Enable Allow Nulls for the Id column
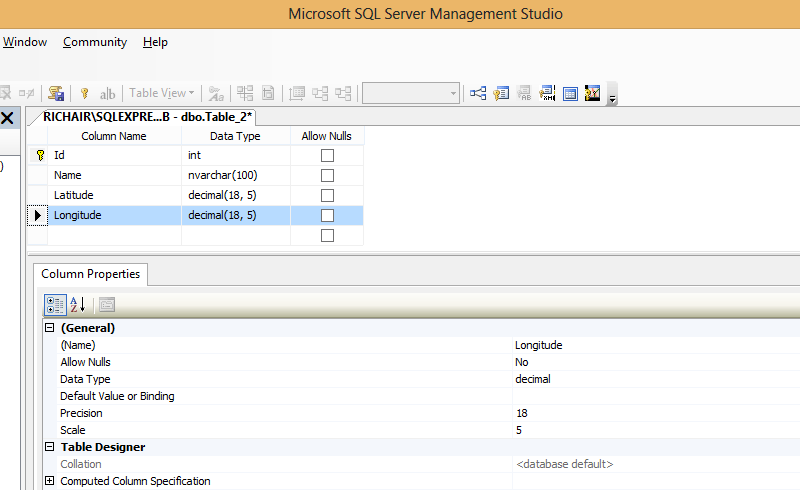The image size is (800, 490). [327, 156]
